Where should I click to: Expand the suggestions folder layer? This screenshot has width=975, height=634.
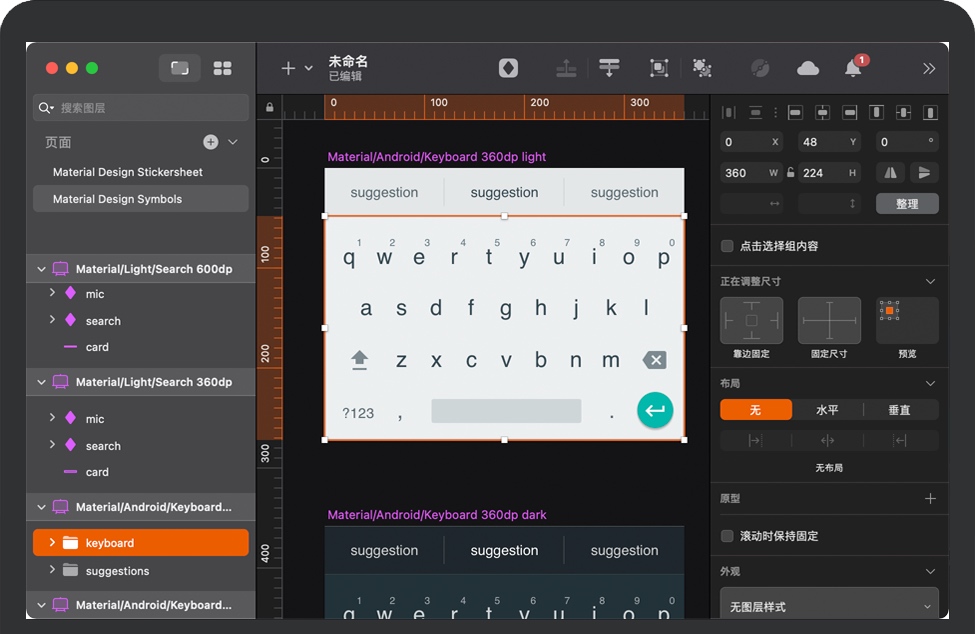click(52, 570)
